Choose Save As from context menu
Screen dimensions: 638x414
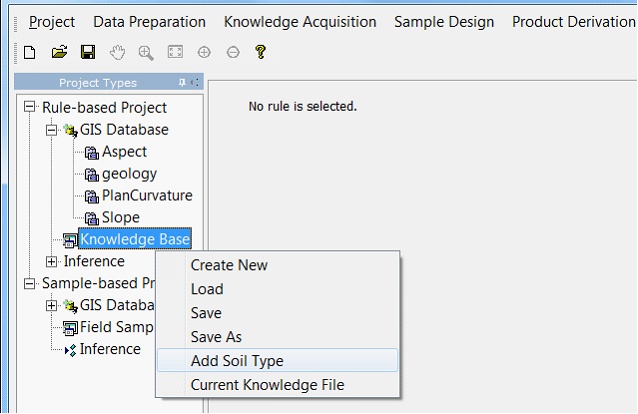point(277,337)
